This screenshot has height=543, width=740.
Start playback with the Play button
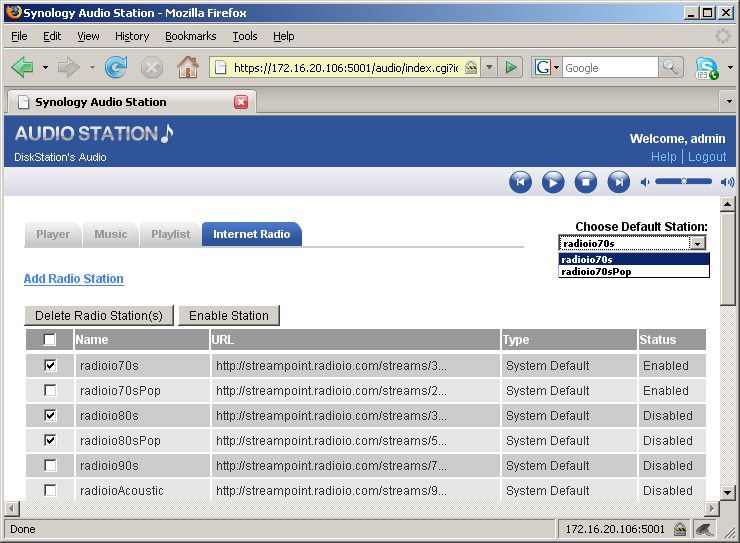pos(553,182)
